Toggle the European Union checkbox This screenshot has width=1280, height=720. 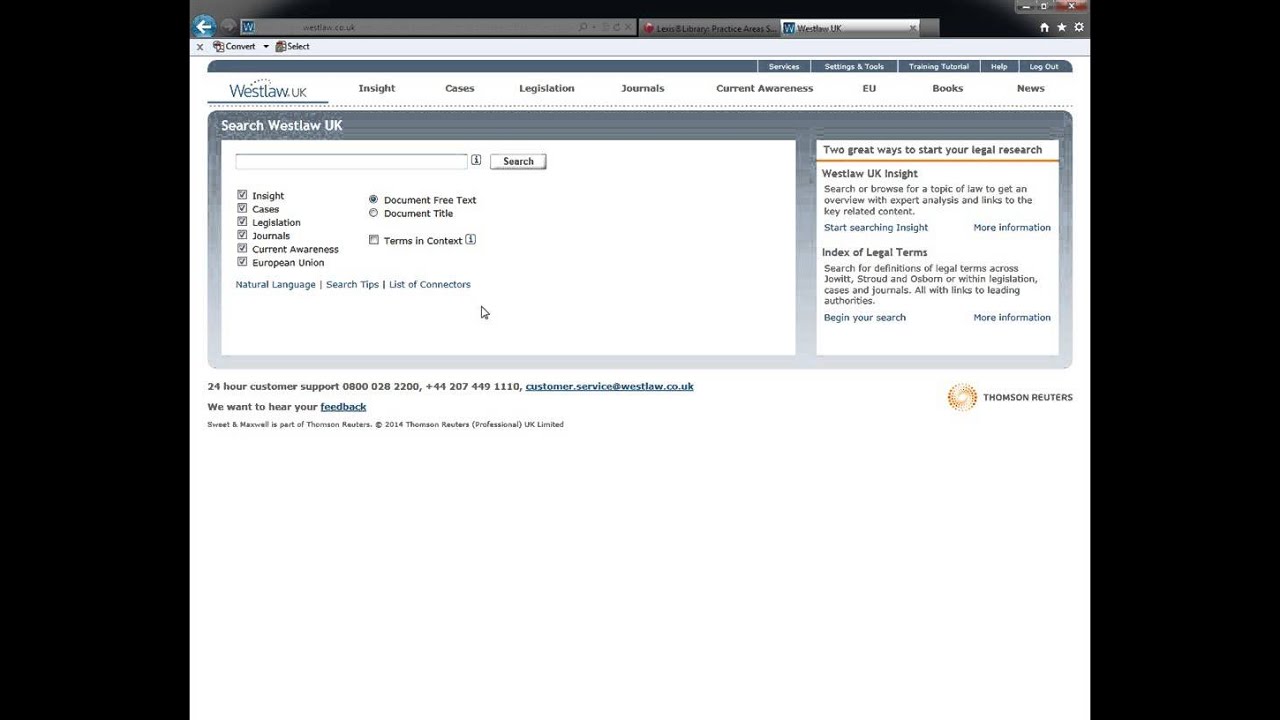242,262
